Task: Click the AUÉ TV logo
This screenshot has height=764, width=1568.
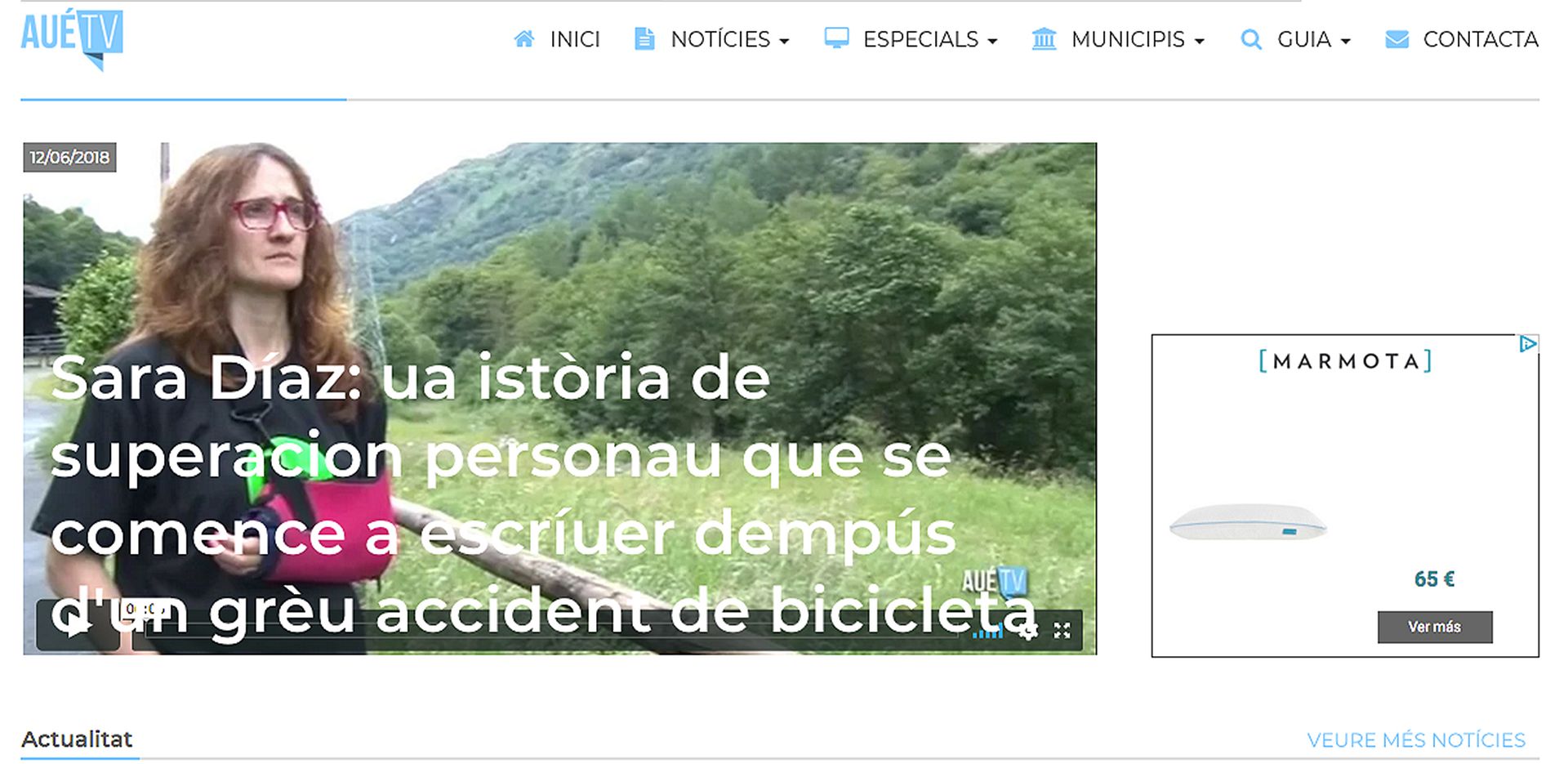Action: (x=72, y=38)
